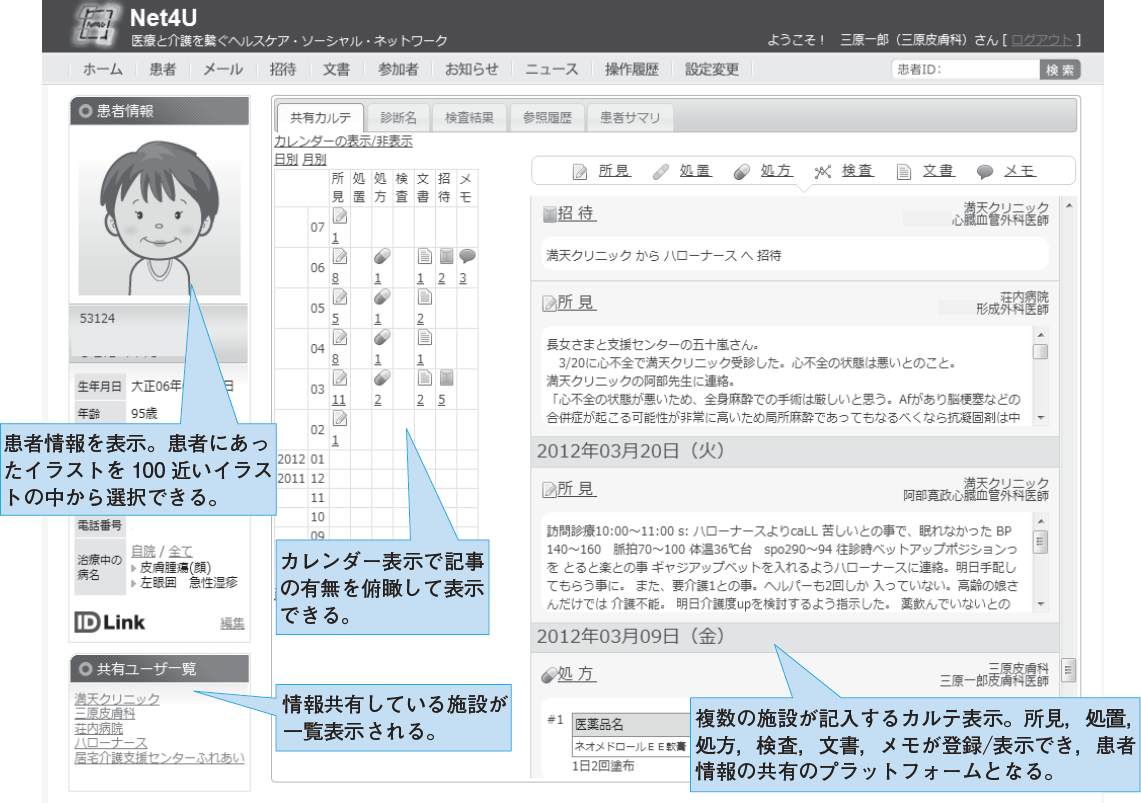Screen dimensions: 1141x803
Task: Click the 所見 icon in the 06 calendar row
Action: [x=340, y=256]
